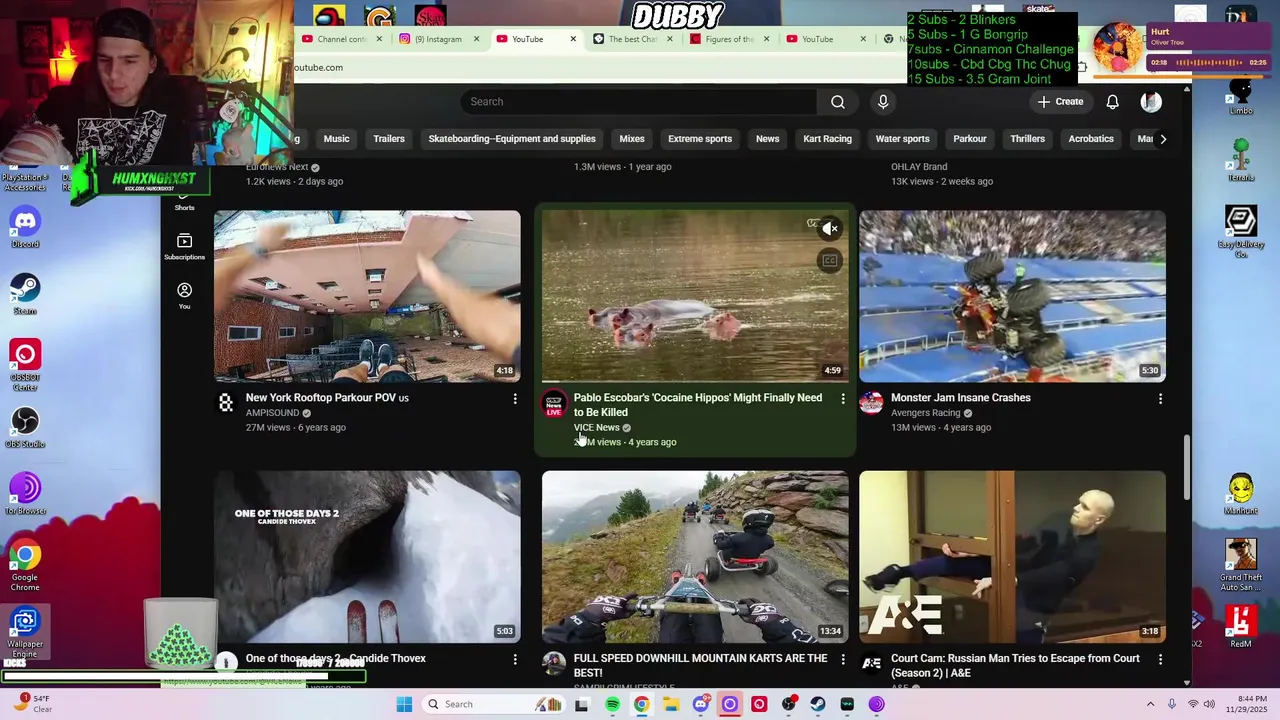
Task: Click the YouTube search magnifier button
Action: [838, 102]
